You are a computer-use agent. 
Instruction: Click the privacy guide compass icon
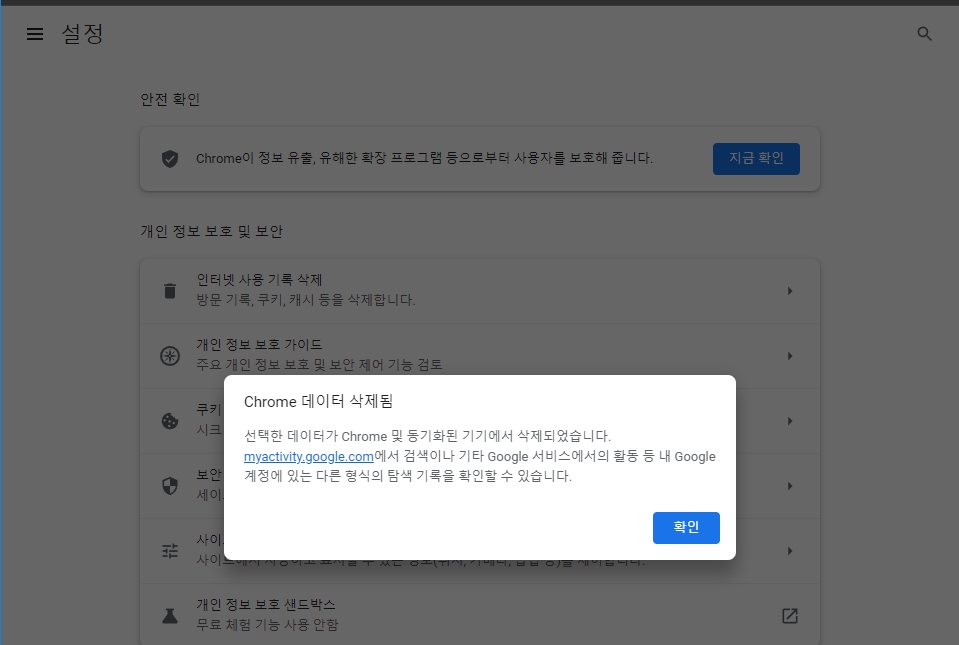click(170, 356)
